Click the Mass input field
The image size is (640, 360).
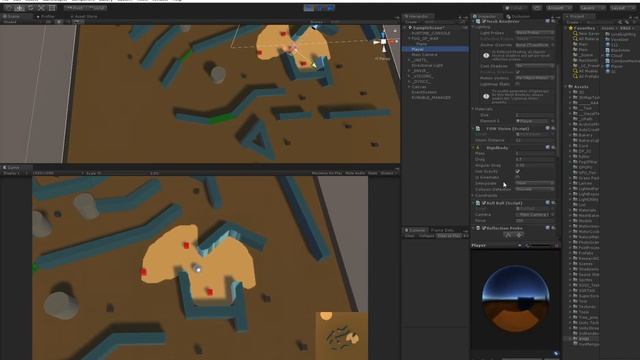coord(534,153)
